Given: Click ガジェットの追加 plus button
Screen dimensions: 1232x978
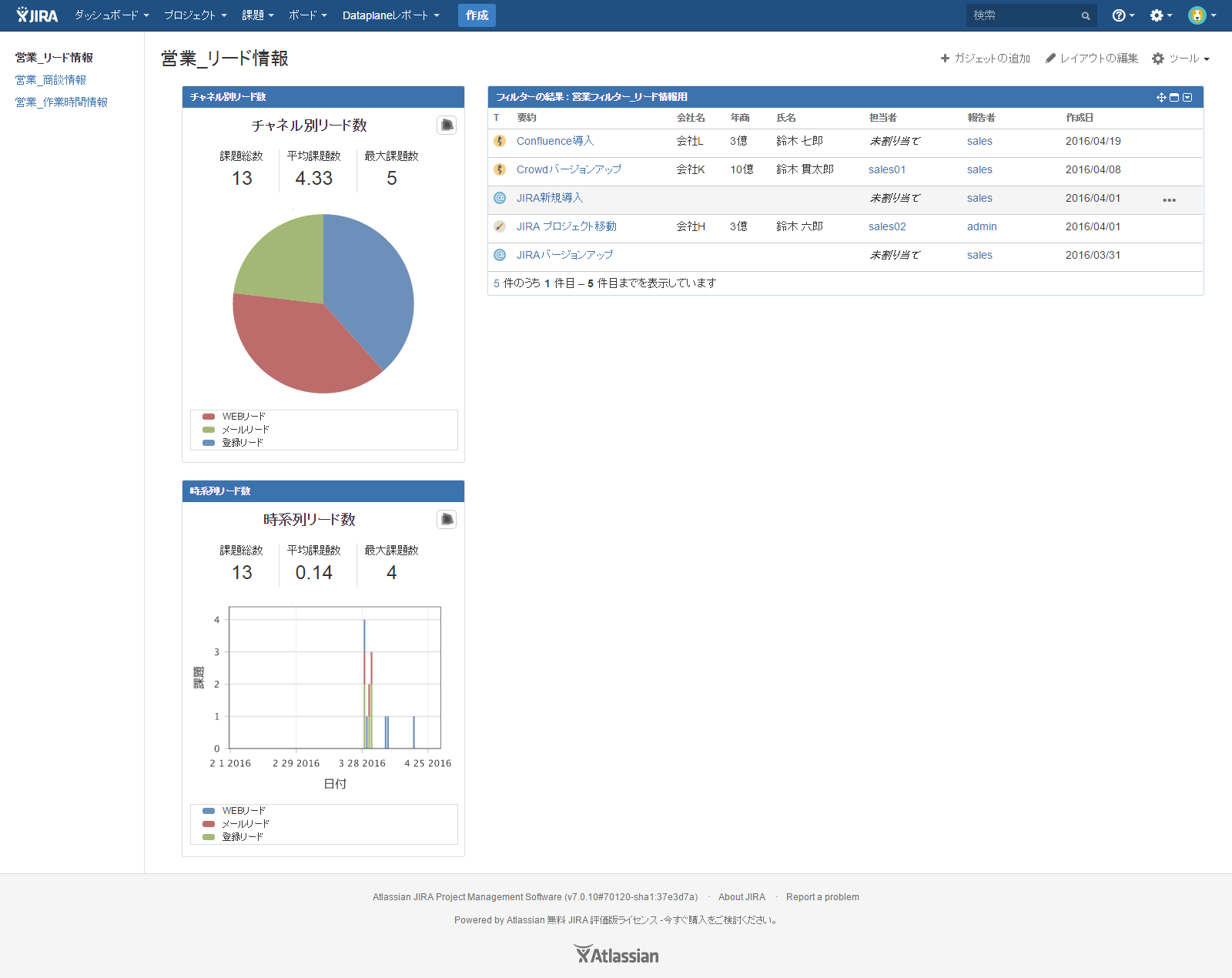Looking at the screenshot, I should click(x=985, y=59).
